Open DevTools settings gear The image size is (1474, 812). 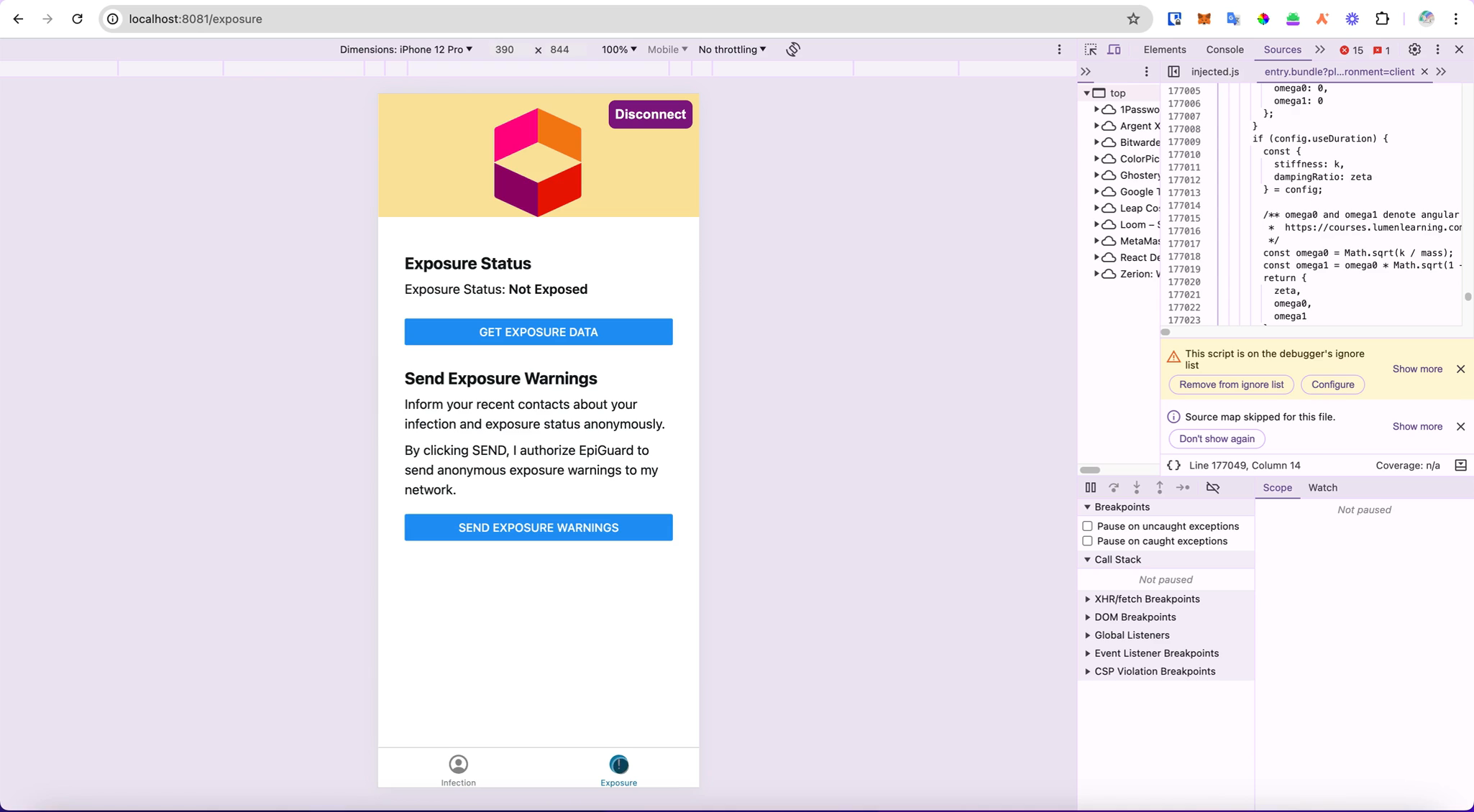[1414, 50]
